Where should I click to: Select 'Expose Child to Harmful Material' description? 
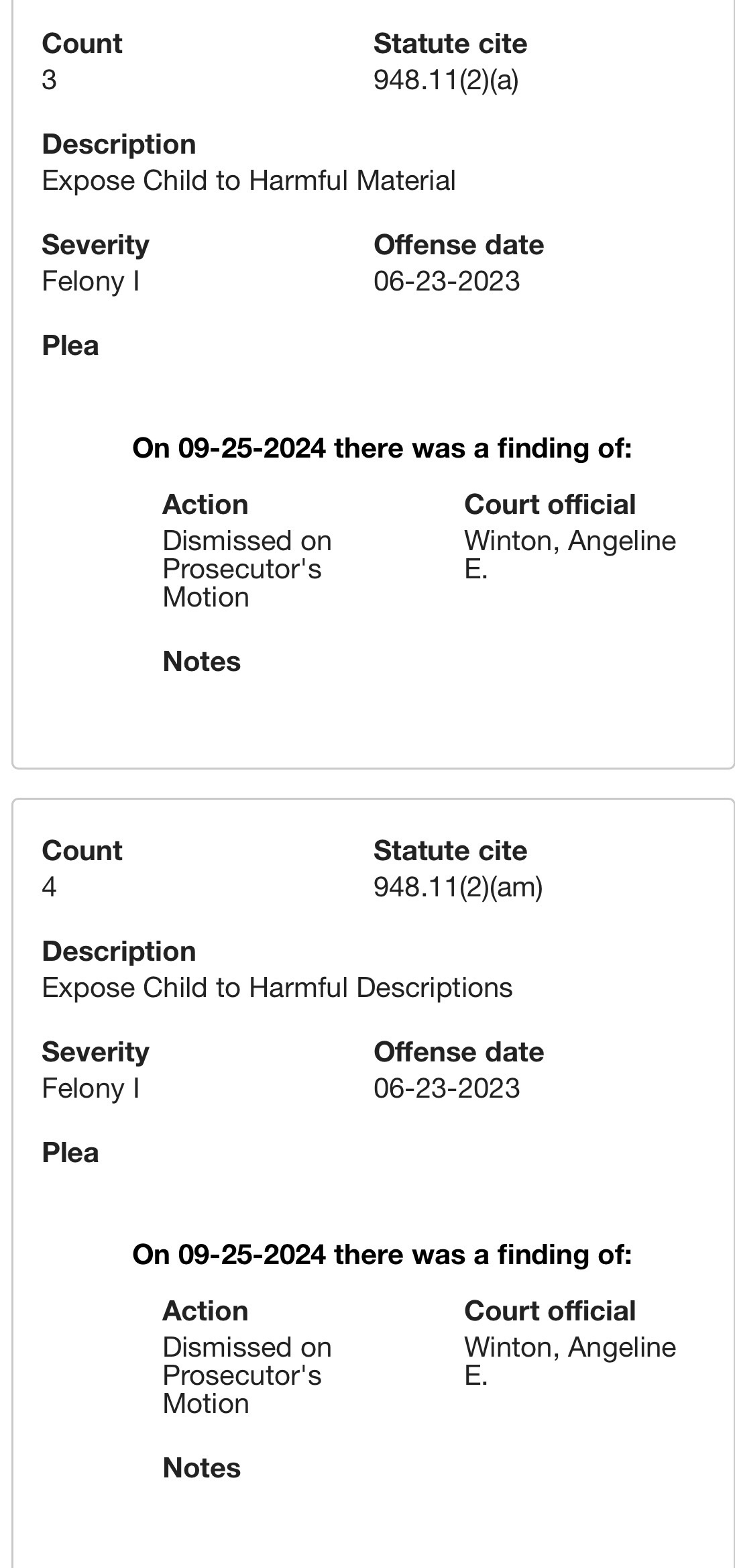click(x=249, y=180)
